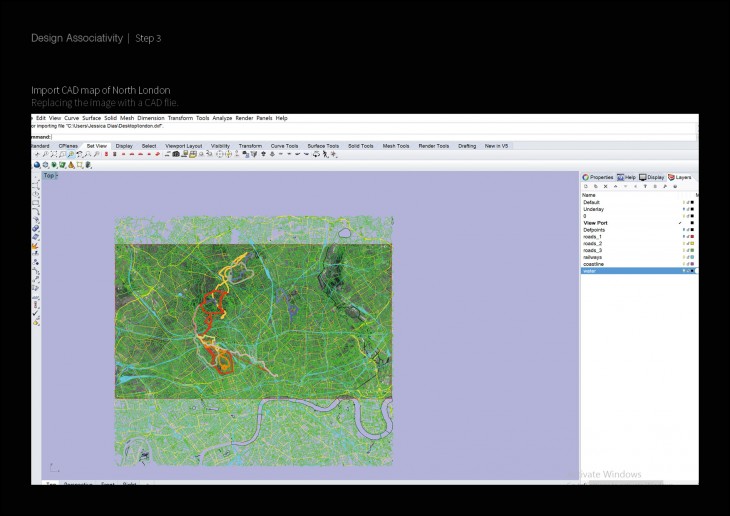The height and width of the screenshot is (516, 730).
Task: Click the new layer icon in Layers panel
Action: click(x=586, y=186)
